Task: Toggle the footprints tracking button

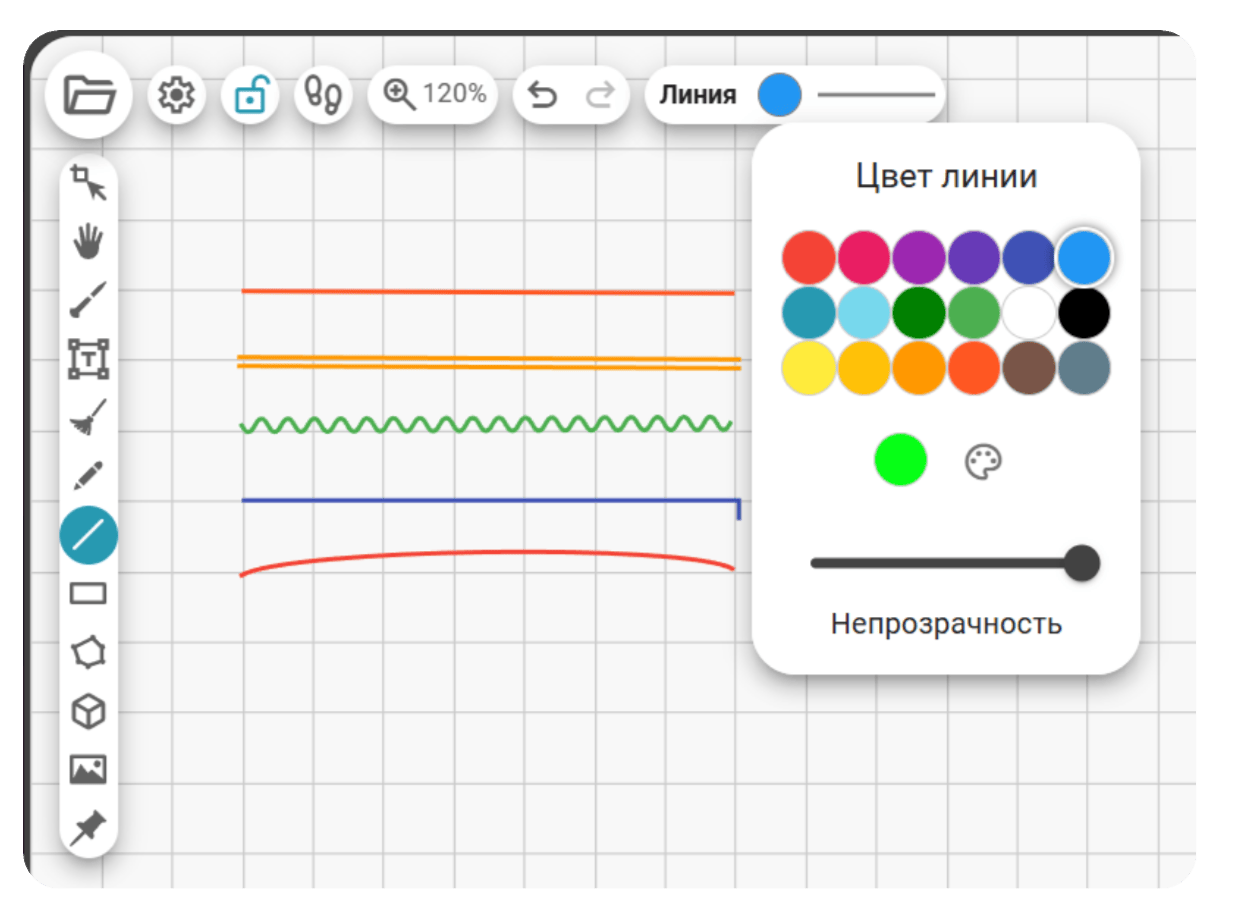Action: 323,95
